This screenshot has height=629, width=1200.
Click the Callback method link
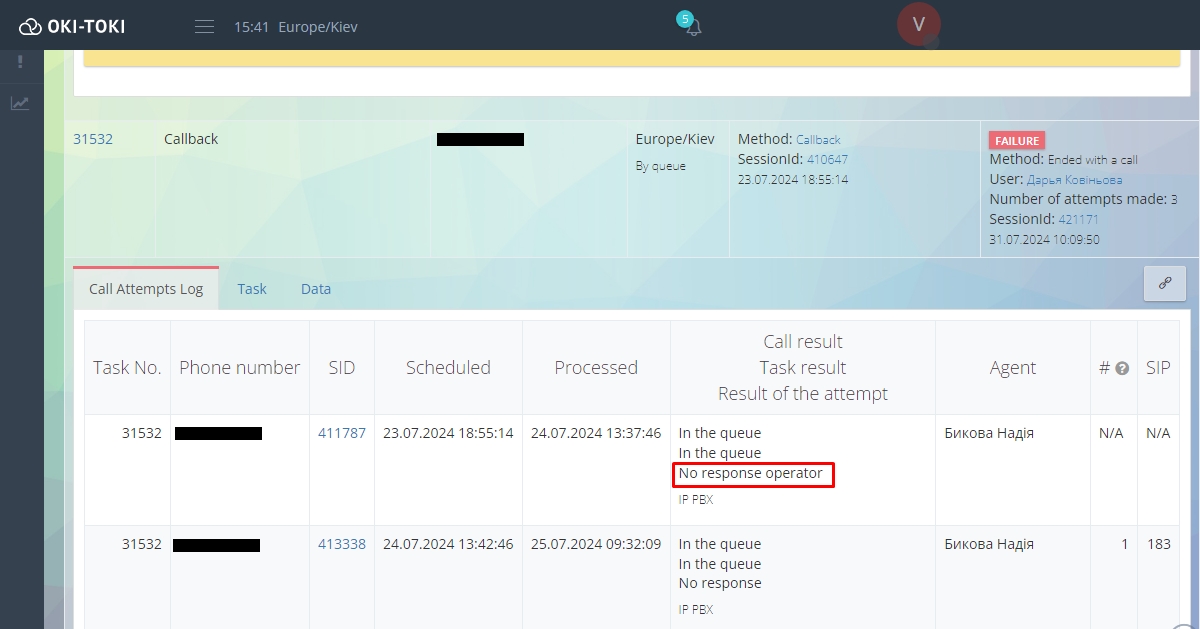point(818,140)
